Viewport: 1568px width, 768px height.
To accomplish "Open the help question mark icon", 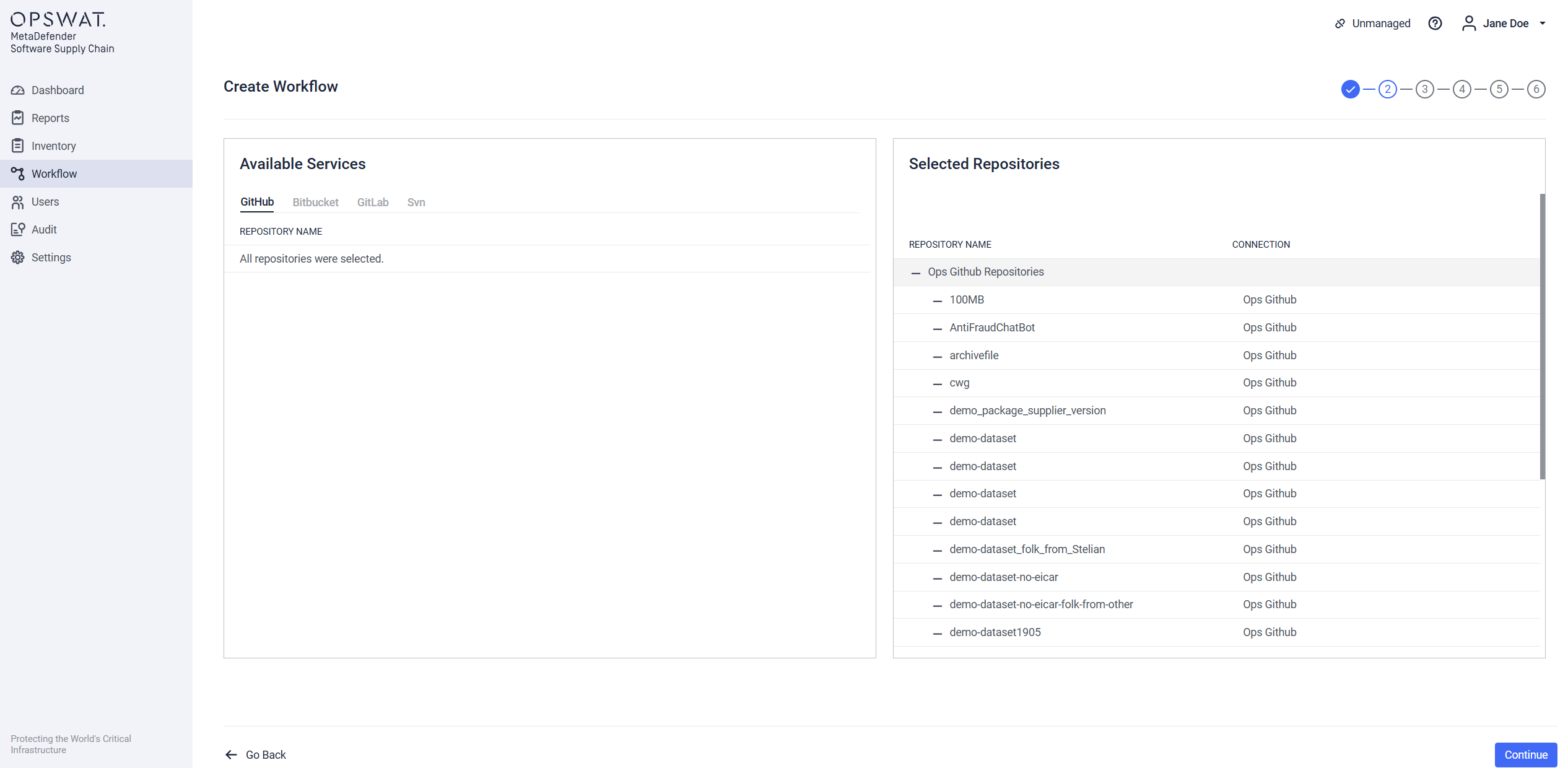I will point(1435,24).
